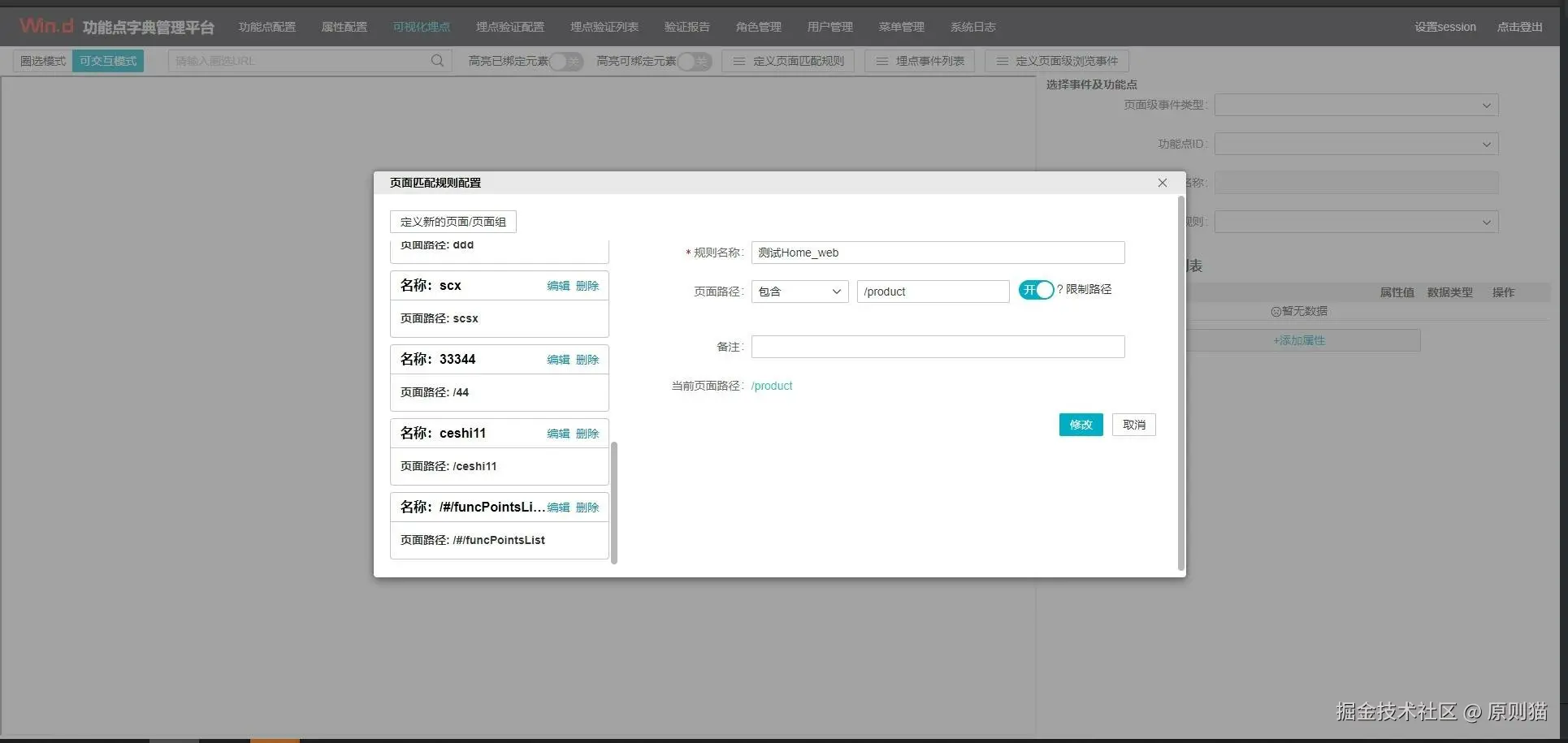Click the question mark beside 限制路径
Viewport: 1568px width, 743px height.
pyautogui.click(x=1060, y=289)
